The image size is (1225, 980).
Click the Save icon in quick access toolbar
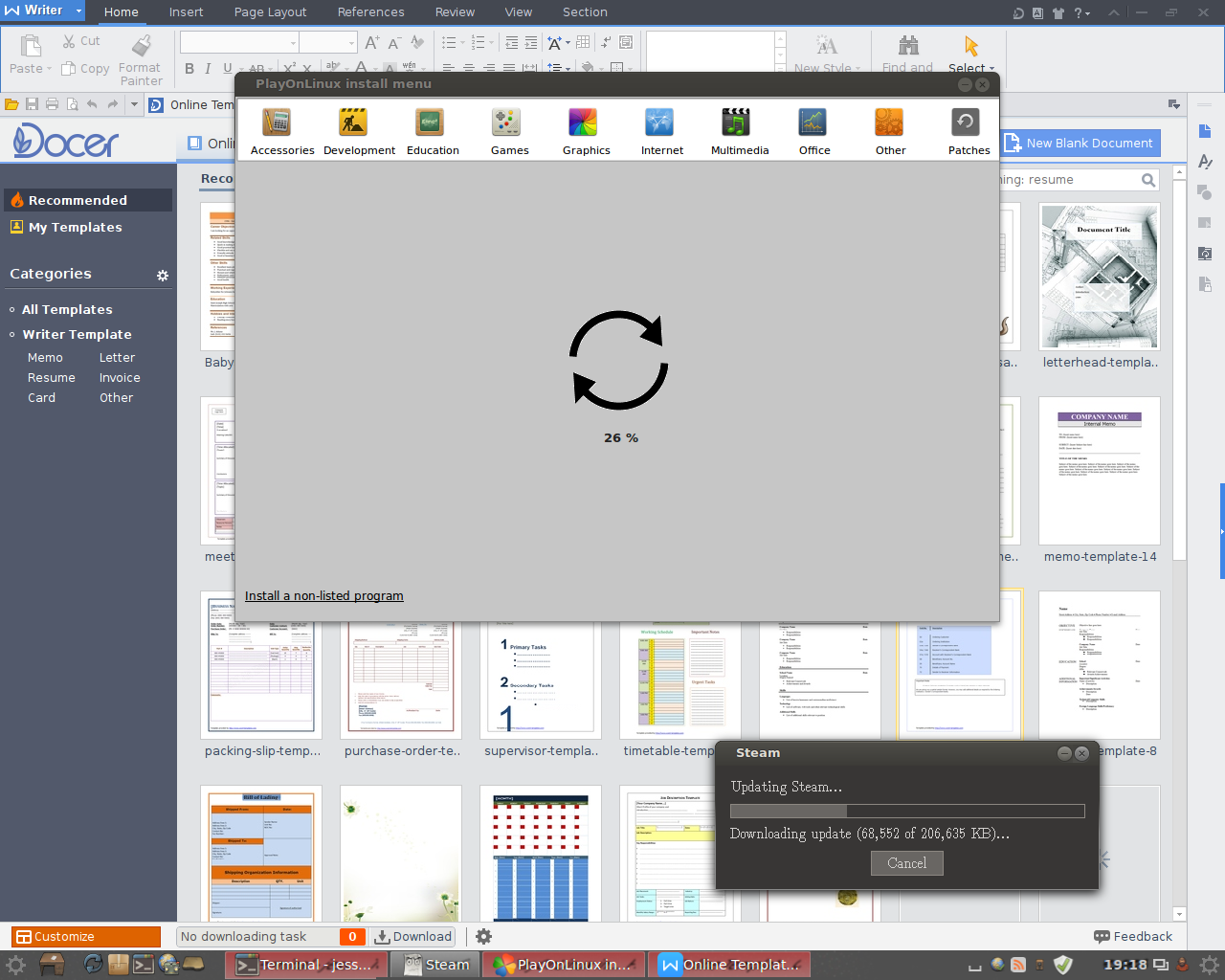click(32, 104)
